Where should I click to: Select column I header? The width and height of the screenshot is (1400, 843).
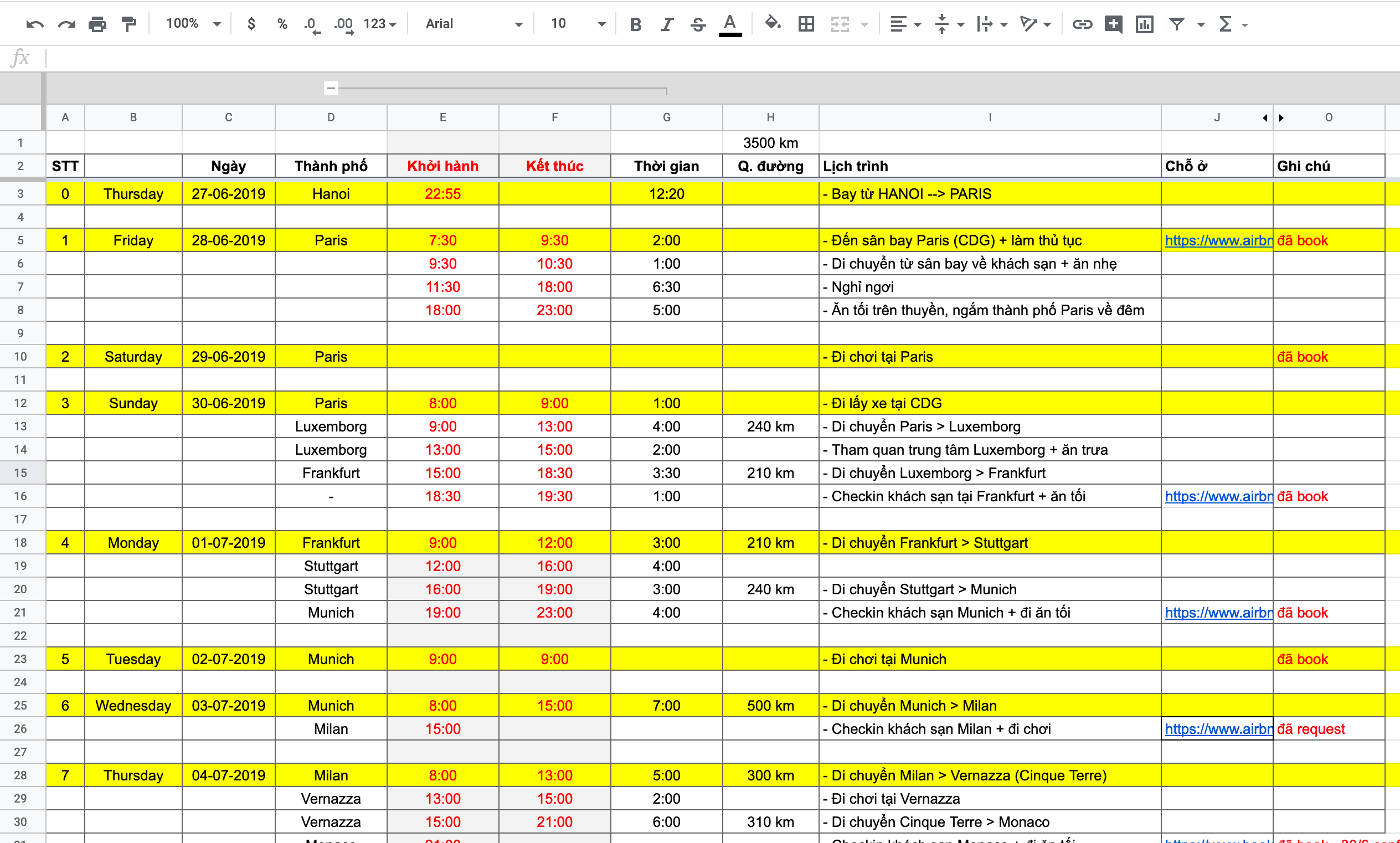(x=990, y=117)
